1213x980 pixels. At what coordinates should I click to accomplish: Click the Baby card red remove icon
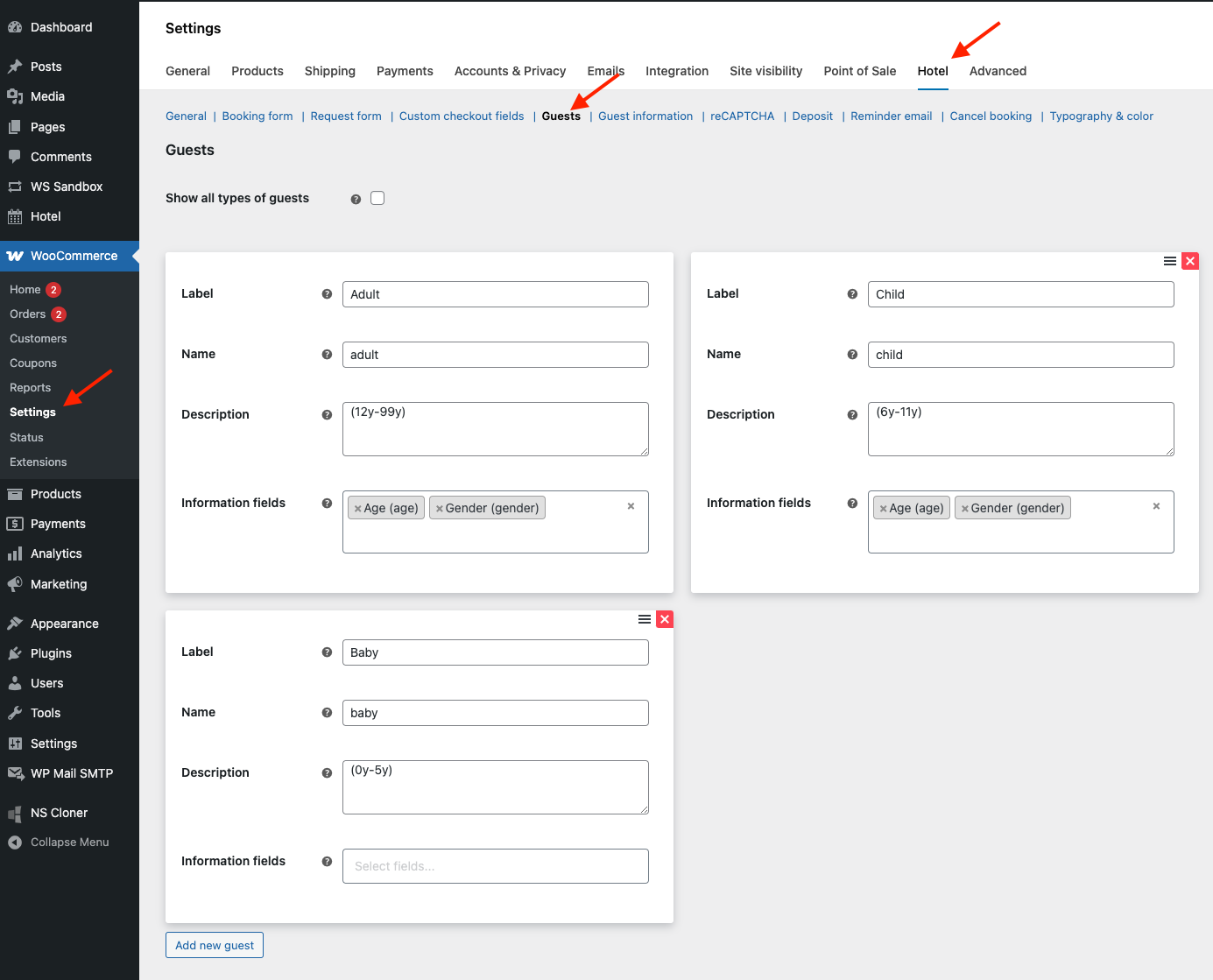coord(665,619)
